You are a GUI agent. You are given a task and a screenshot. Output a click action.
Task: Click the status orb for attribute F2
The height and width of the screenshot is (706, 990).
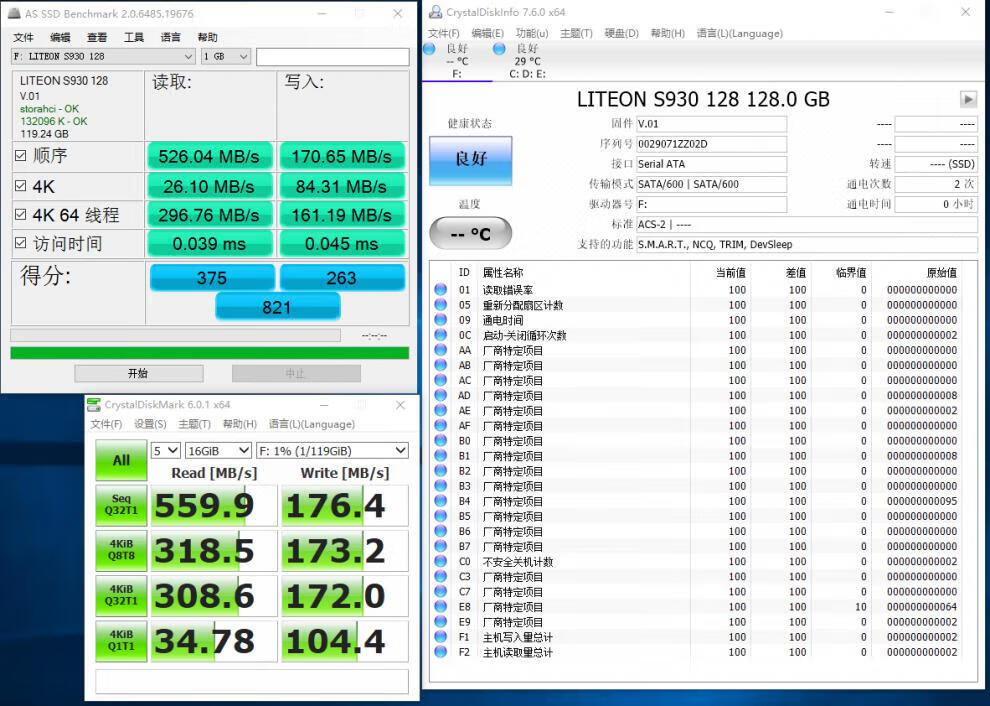440,652
